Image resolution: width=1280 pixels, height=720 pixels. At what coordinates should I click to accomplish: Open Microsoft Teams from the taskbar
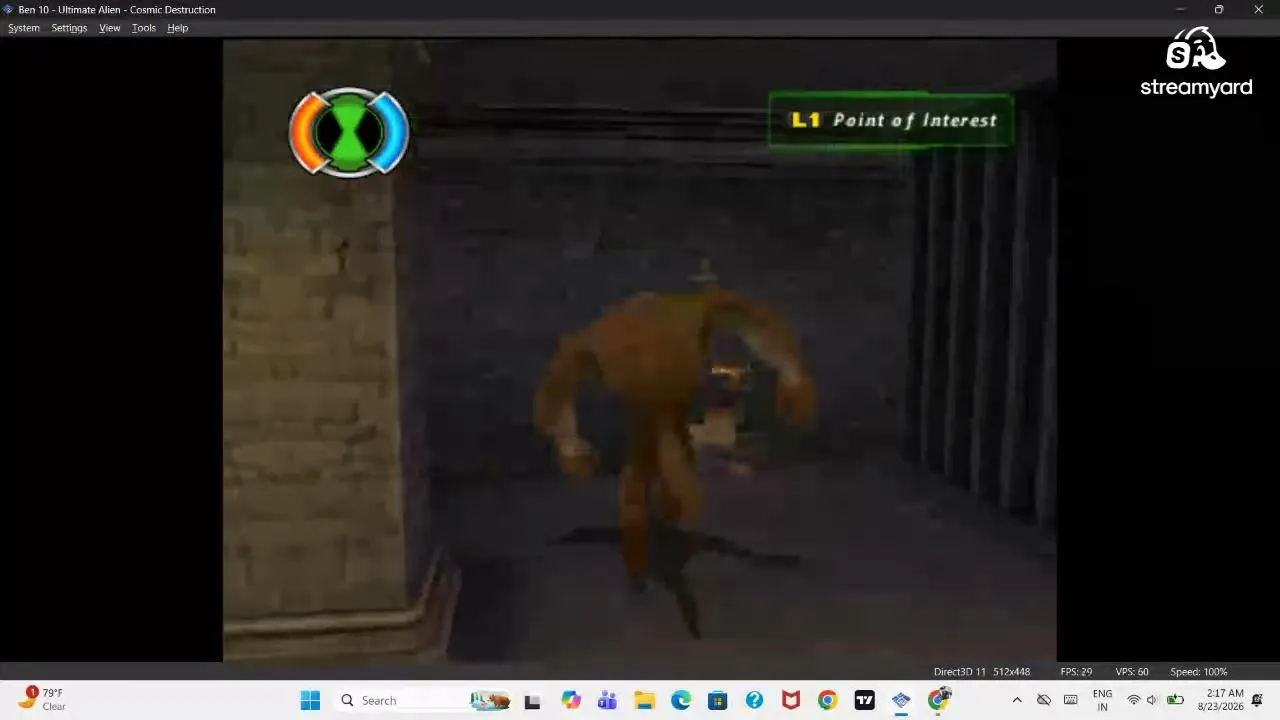[607, 701]
